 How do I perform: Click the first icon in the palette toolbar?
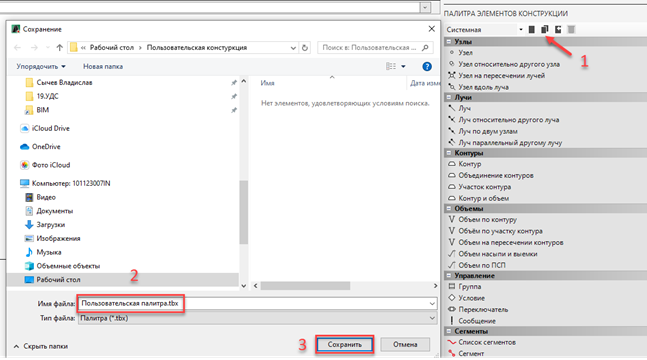(532, 29)
